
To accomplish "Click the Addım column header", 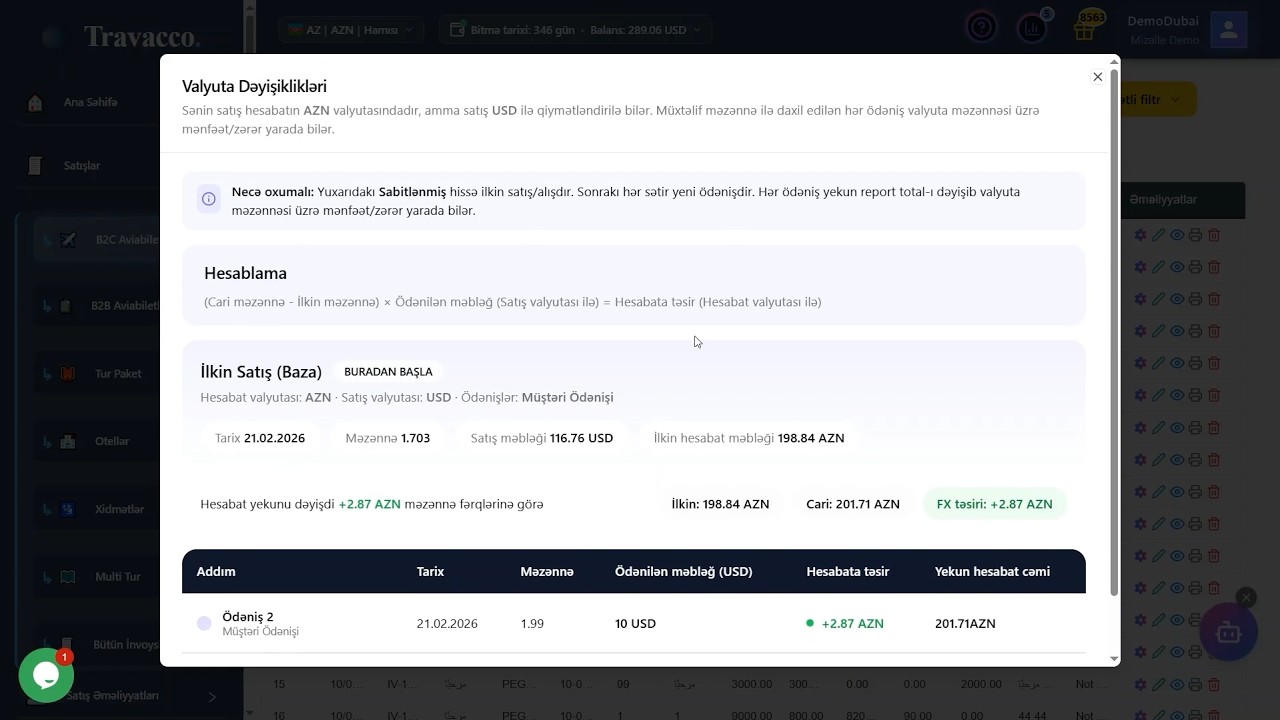I will [216, 571].
